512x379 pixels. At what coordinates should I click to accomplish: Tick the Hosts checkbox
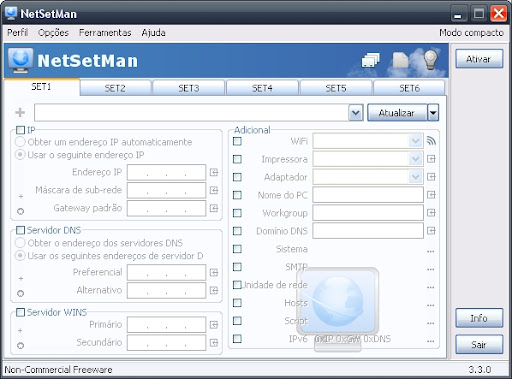pyautogui.click(x=237, y=303)
